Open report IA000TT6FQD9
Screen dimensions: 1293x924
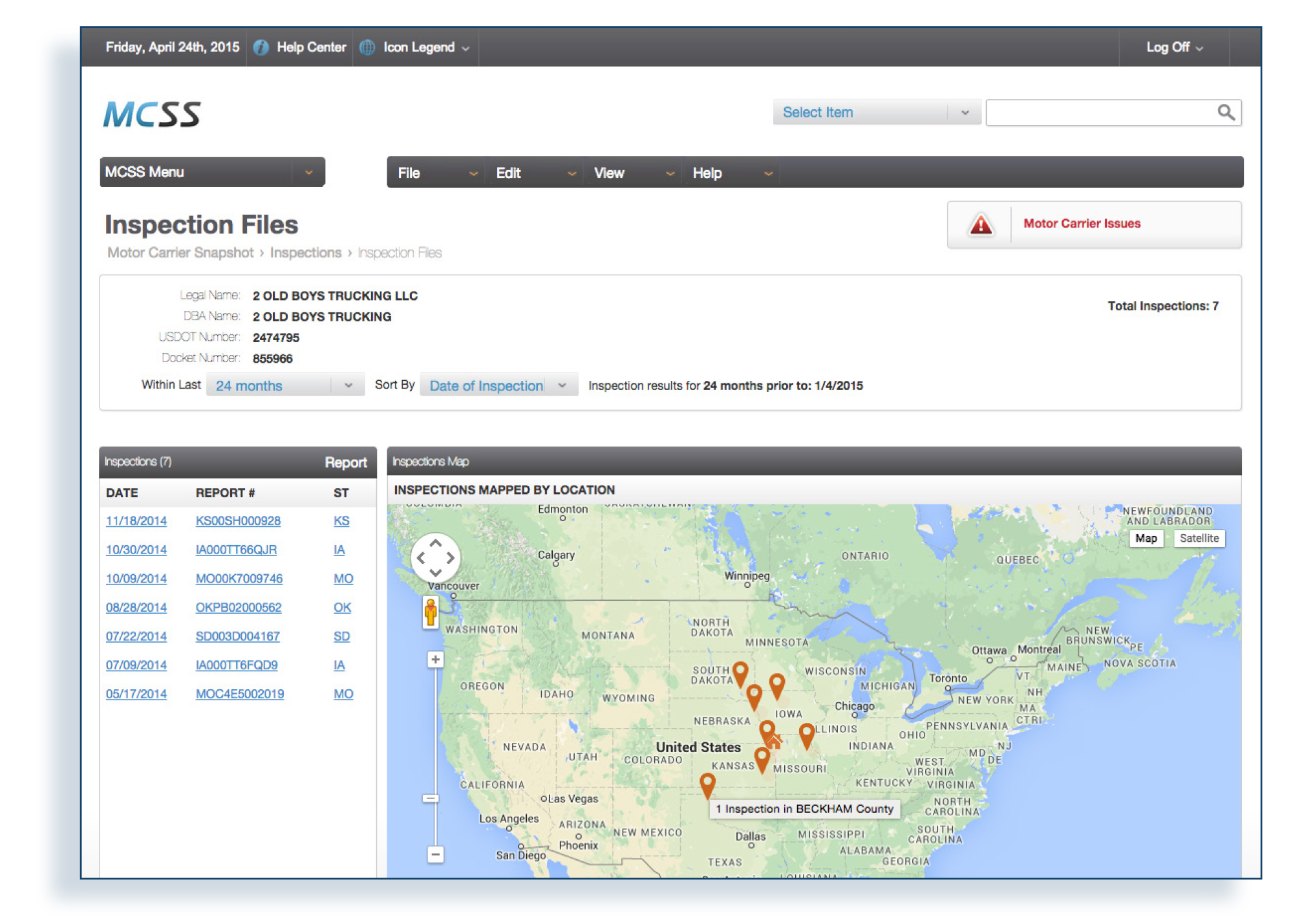coord(236,665)
